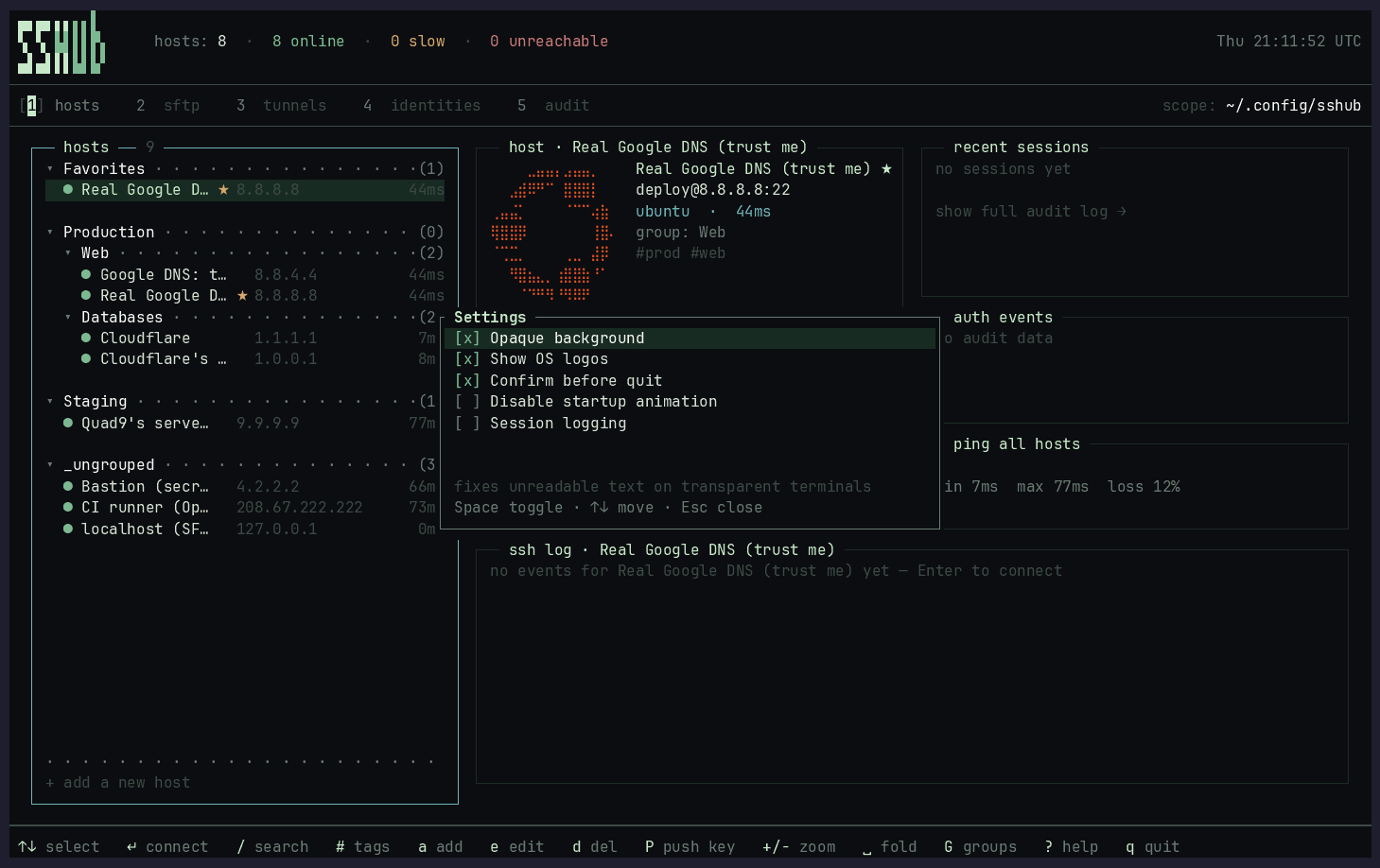Click the SSHUB logo
This screenshot has width=1380, height=868.
pos(61,43)
